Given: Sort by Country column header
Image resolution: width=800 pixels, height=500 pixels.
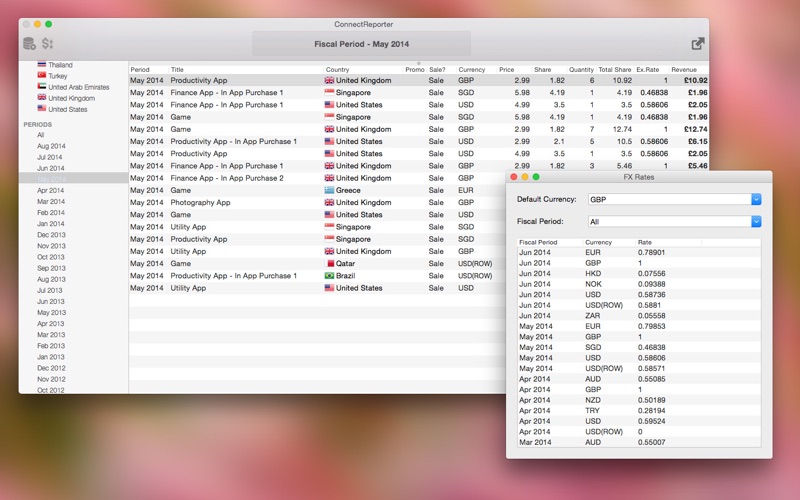Looking at the screenshot, I should pyautogui.click(x=337, y=69).
